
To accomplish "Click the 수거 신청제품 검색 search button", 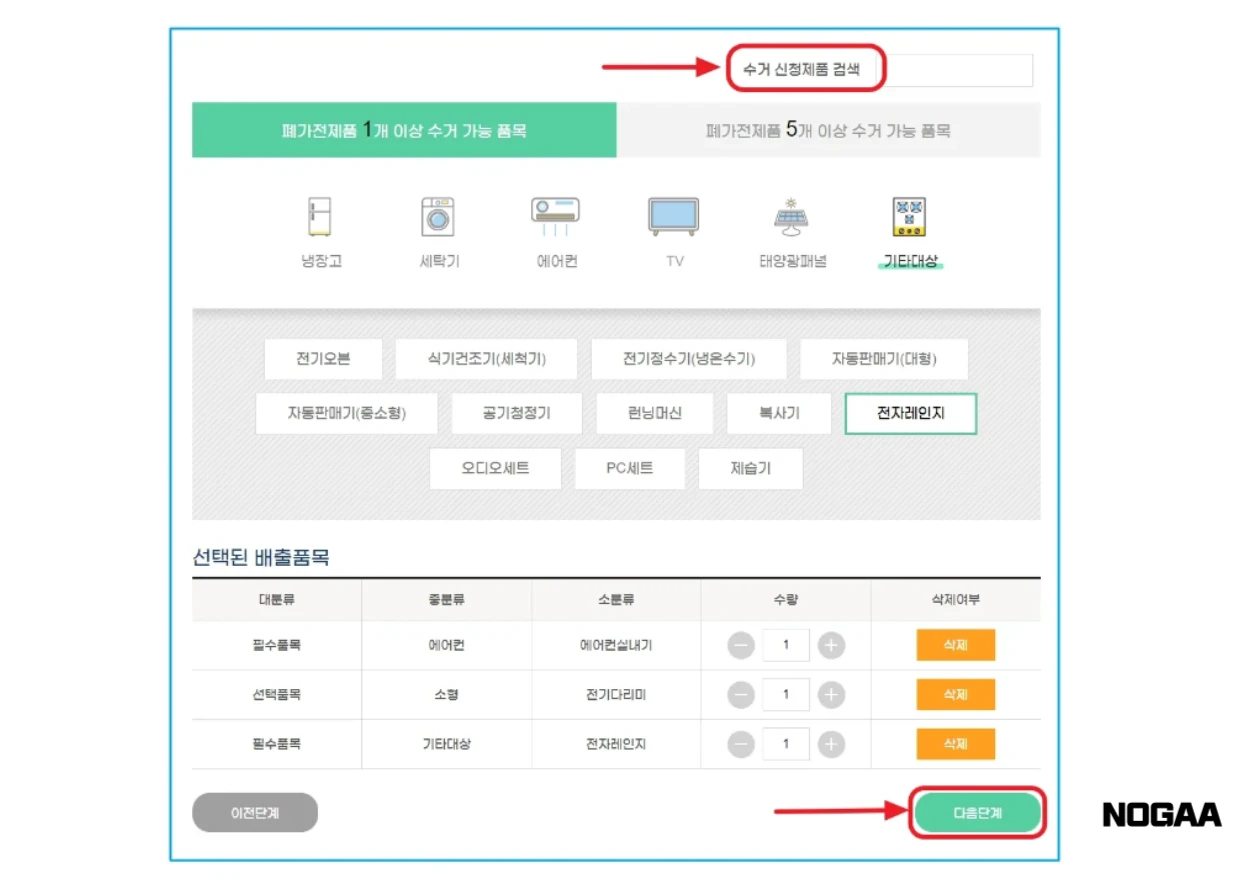I will pos(806,69).
